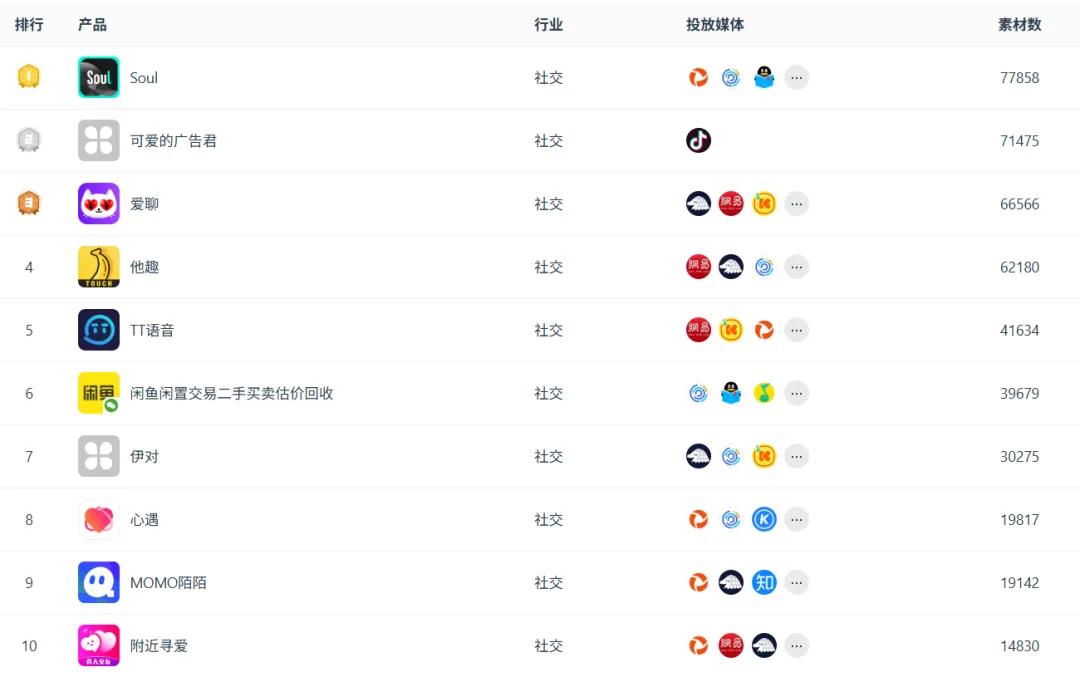
Task: Click the MOMO陌陌 app icon
Action: tap(98, 582)
